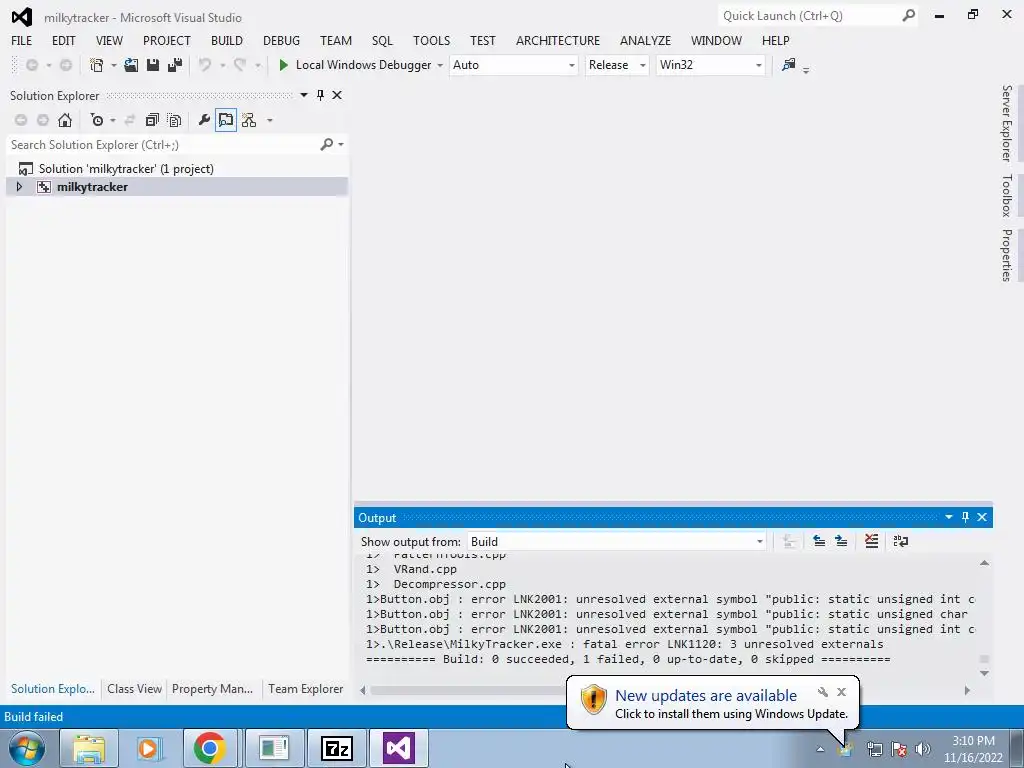Click in the Search Solution Explorer field

pyautogui.click(x=162, y=144)
